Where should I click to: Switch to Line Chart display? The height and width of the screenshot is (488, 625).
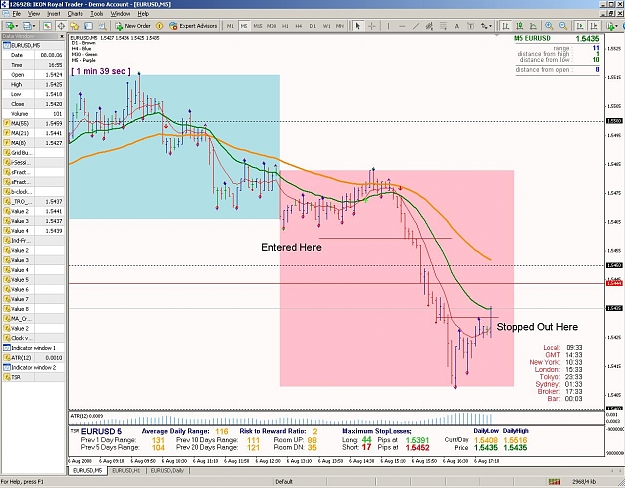(533, 26)
